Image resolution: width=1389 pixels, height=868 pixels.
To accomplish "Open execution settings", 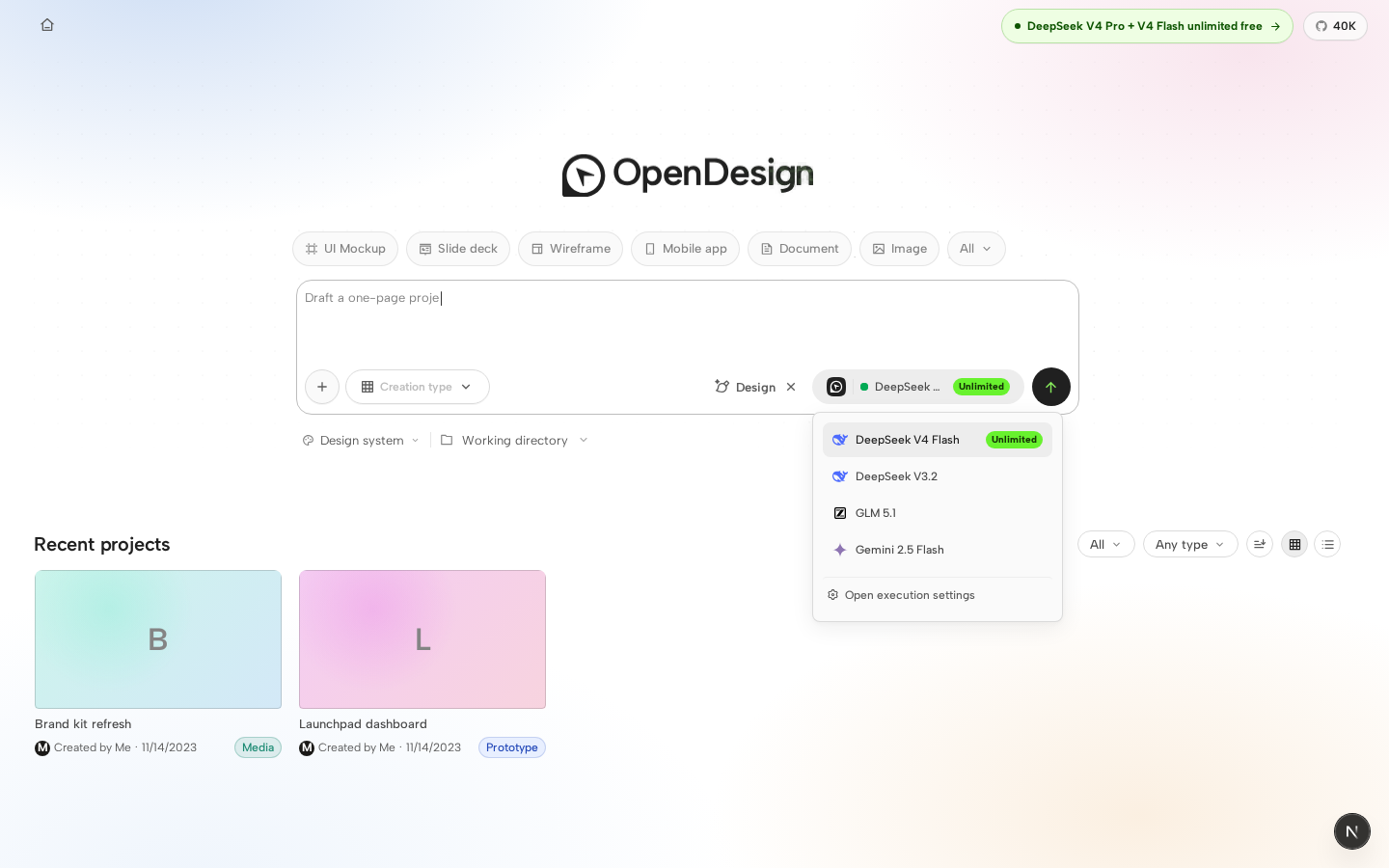I will coord(938,595).
